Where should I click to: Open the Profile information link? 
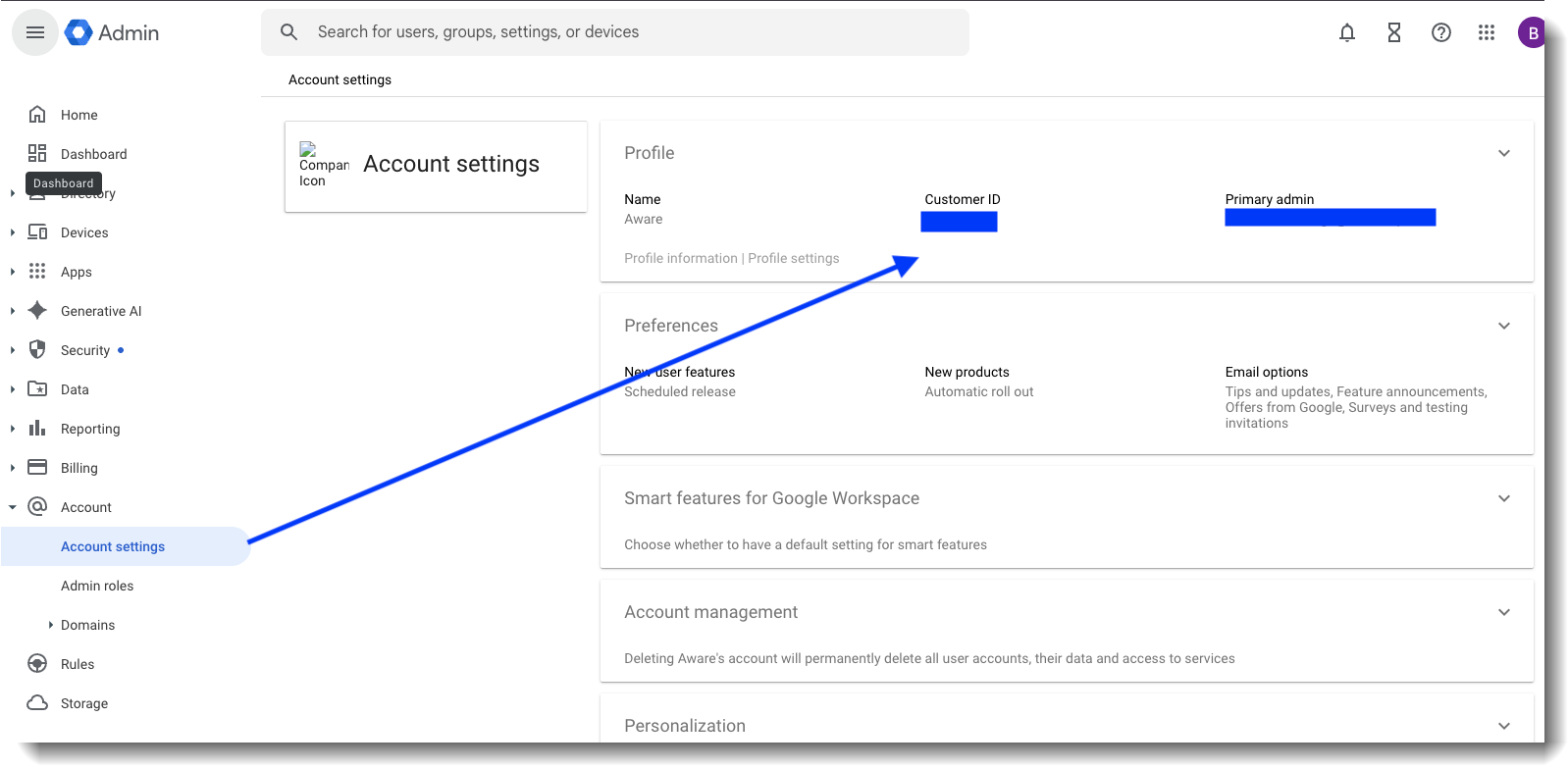click(x=680, y=258)
